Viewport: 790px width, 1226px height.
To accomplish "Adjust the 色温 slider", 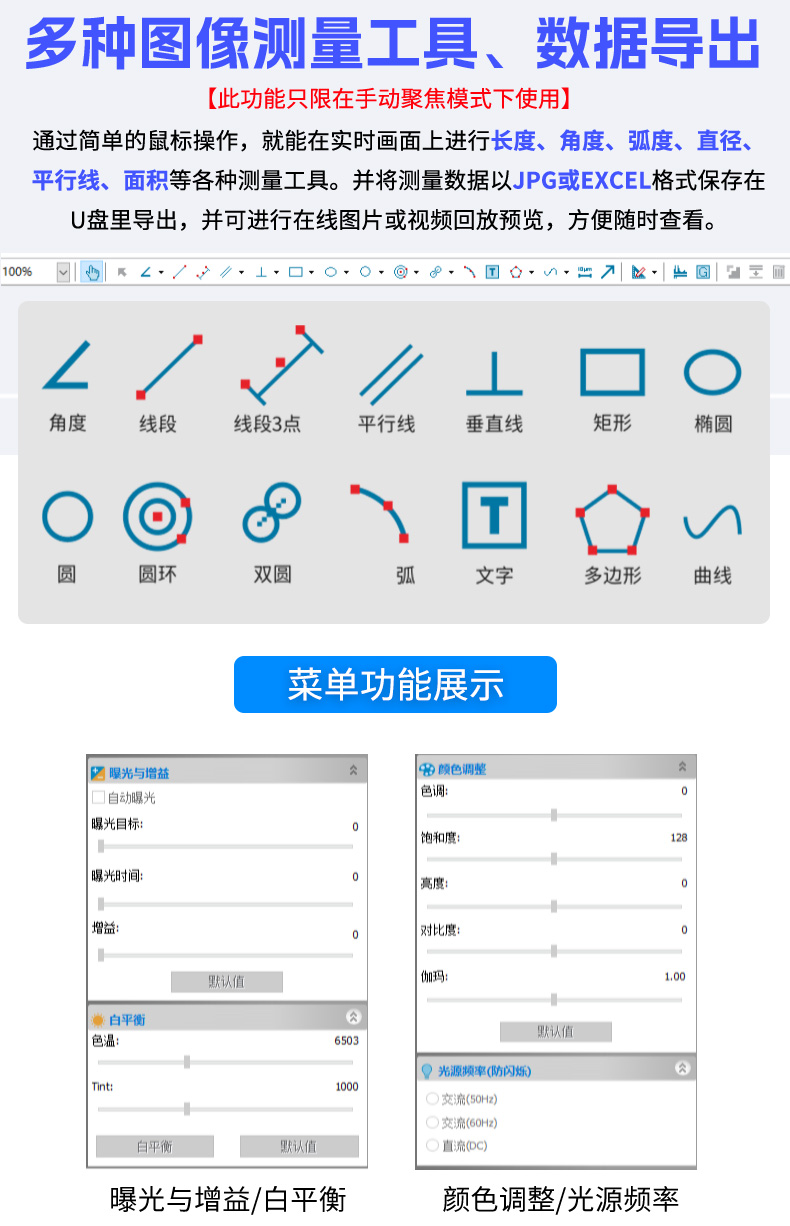I will [226, 1062].
